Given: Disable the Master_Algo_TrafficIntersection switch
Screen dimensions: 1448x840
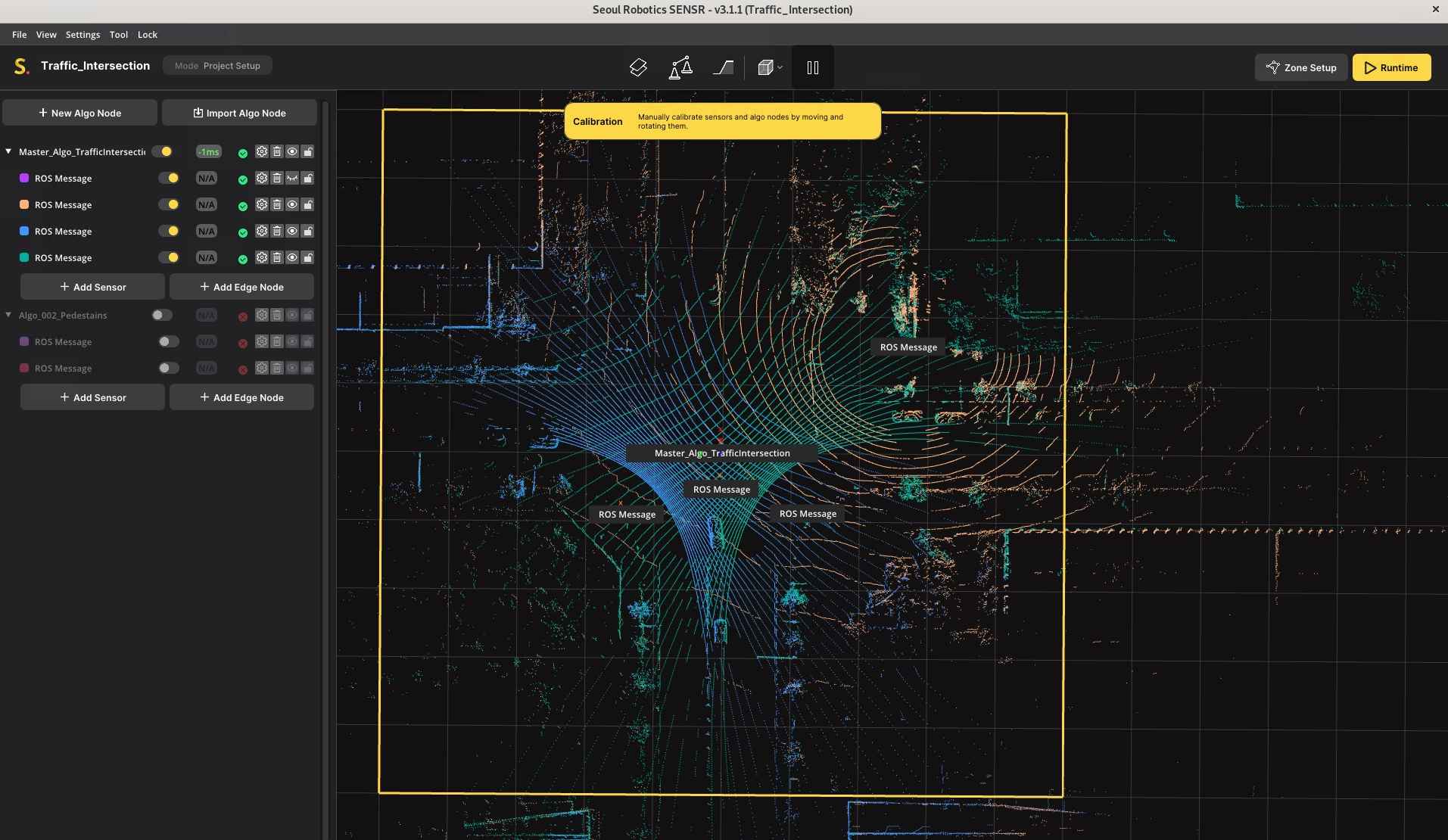Looking at the screenshot, I should (162, 151).
